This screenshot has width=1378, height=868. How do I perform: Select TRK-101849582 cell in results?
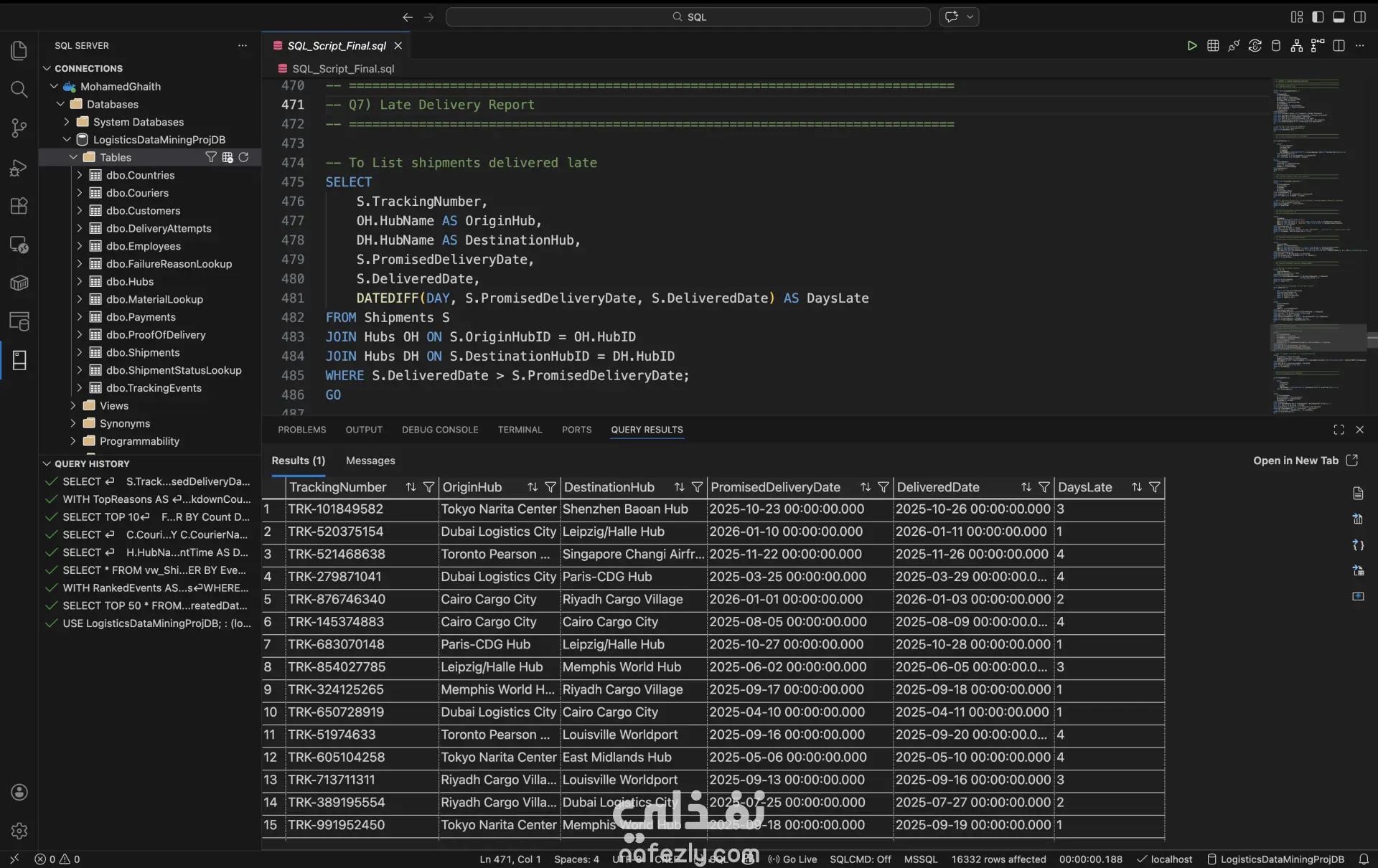[x=362, y=509]
